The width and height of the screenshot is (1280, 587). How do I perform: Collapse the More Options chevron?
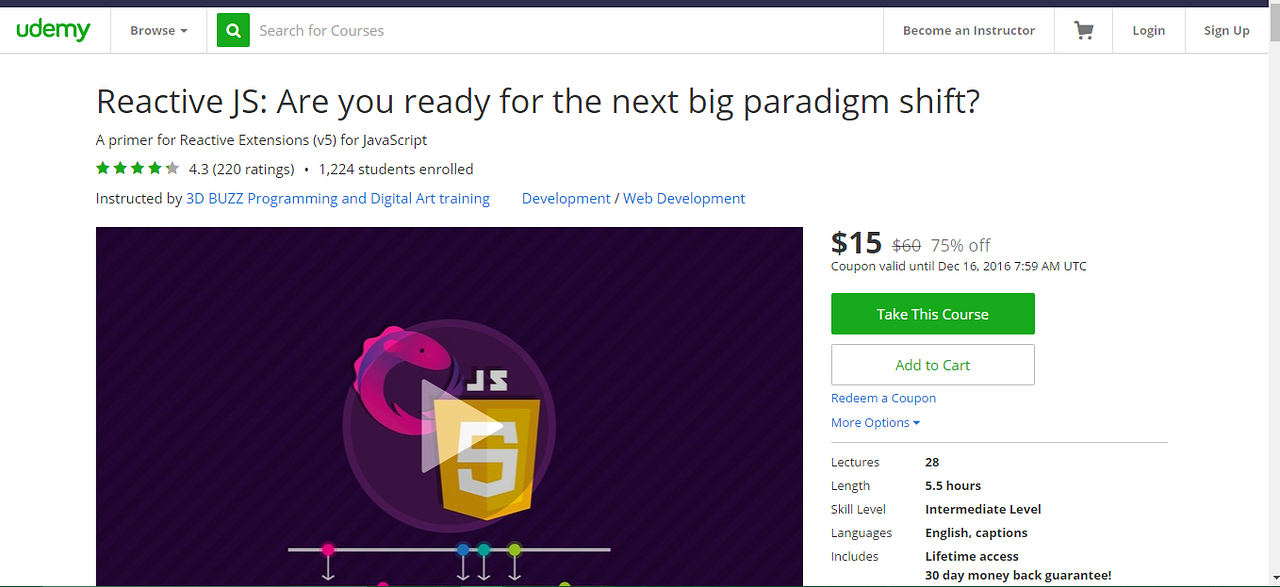coord(917,422)
